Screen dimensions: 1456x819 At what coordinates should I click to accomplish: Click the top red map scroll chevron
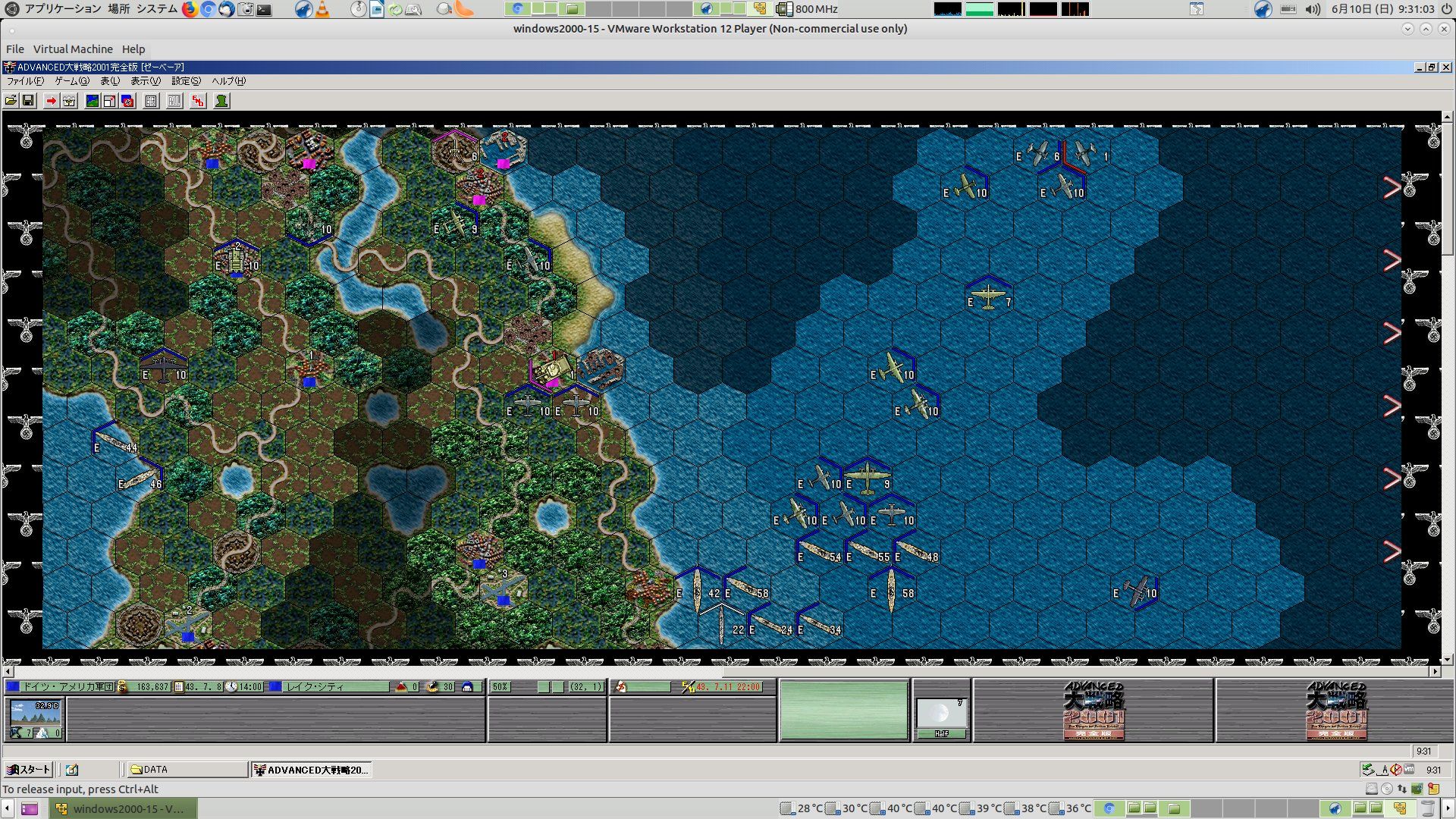click(x=1392, y=187)
